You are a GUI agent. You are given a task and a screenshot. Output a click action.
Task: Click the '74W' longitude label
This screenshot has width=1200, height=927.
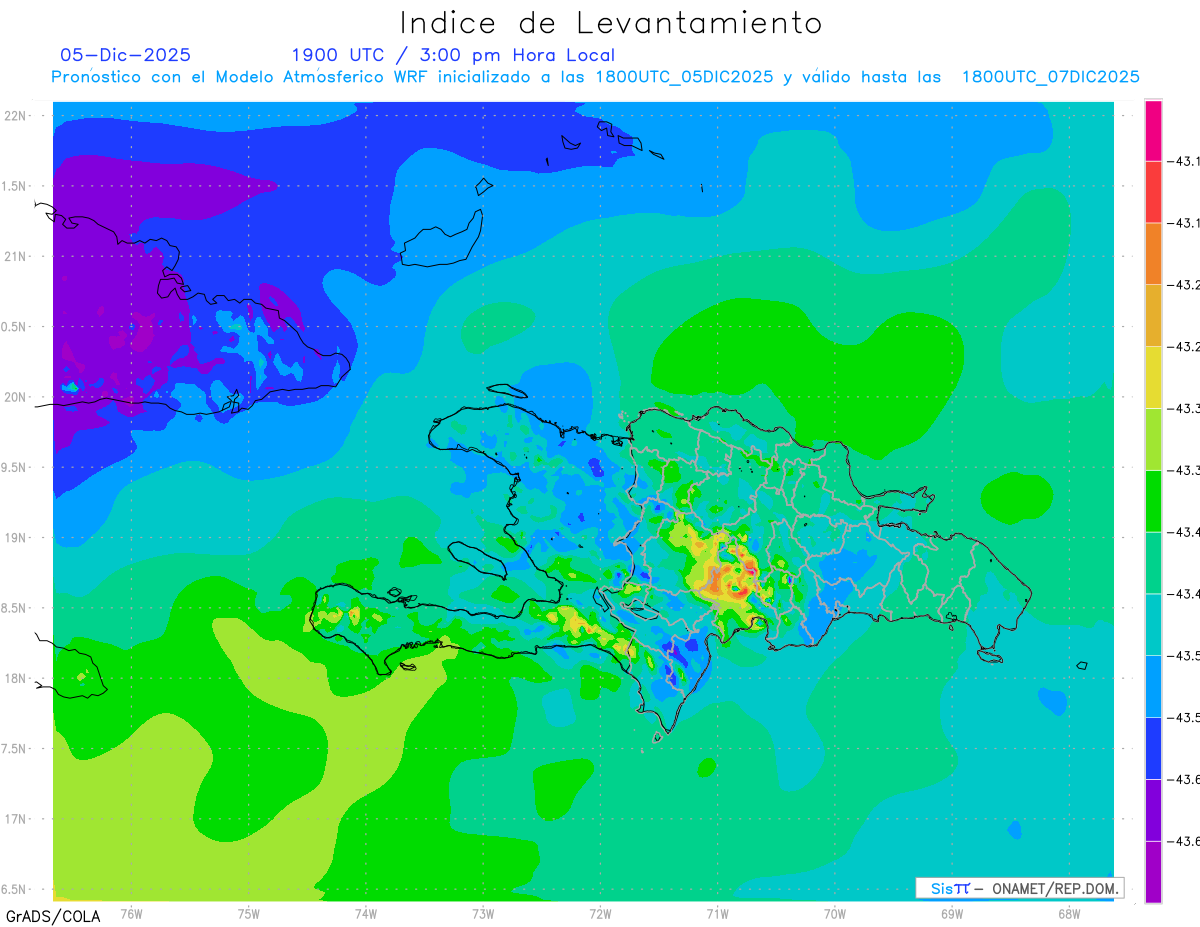click(x=366, y=914)
